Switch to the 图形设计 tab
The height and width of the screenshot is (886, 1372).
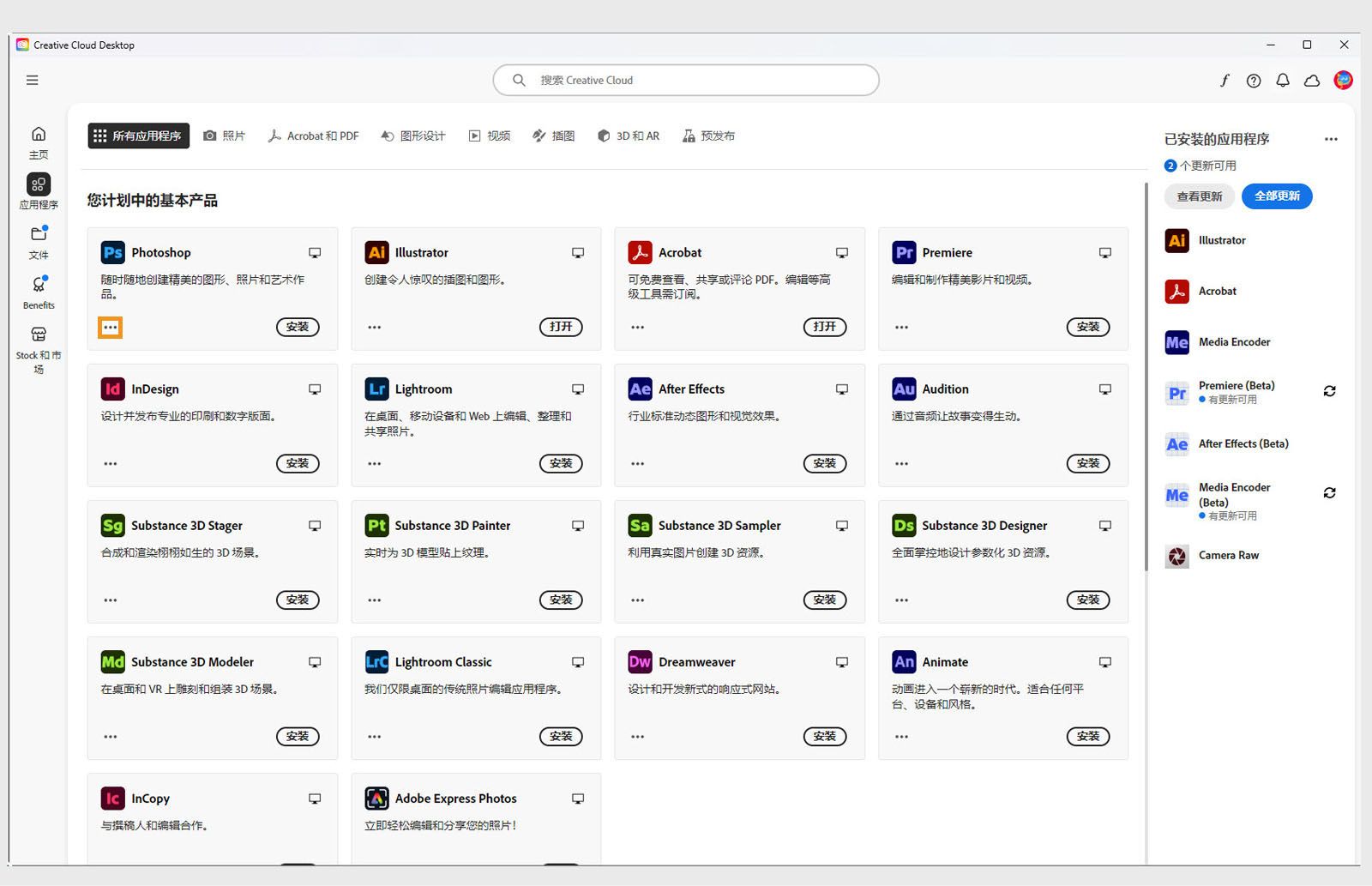413,136
